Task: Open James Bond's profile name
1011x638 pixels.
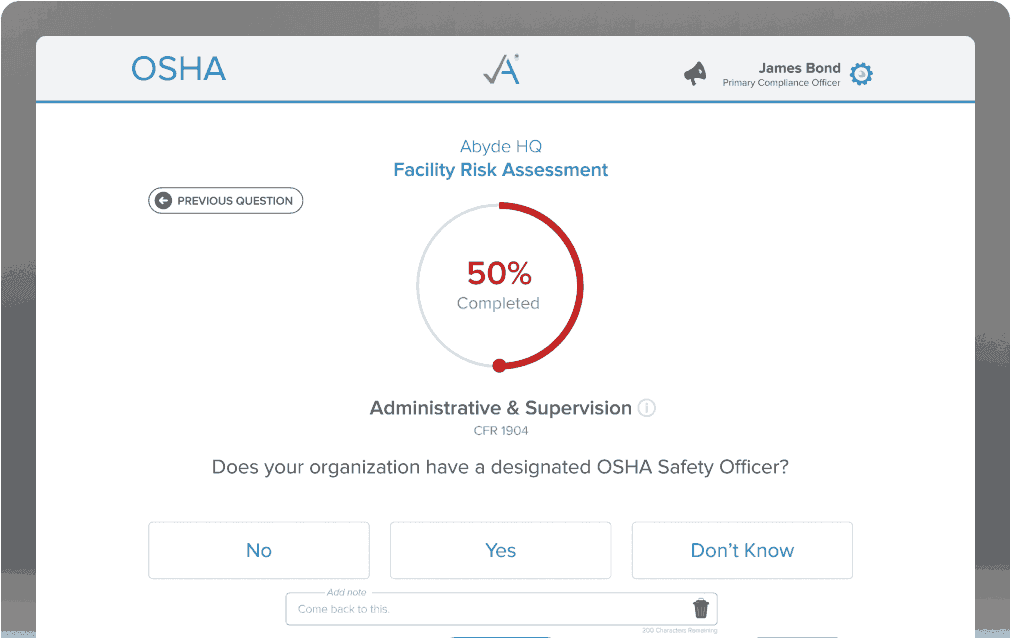Action: tap(799, 68)
